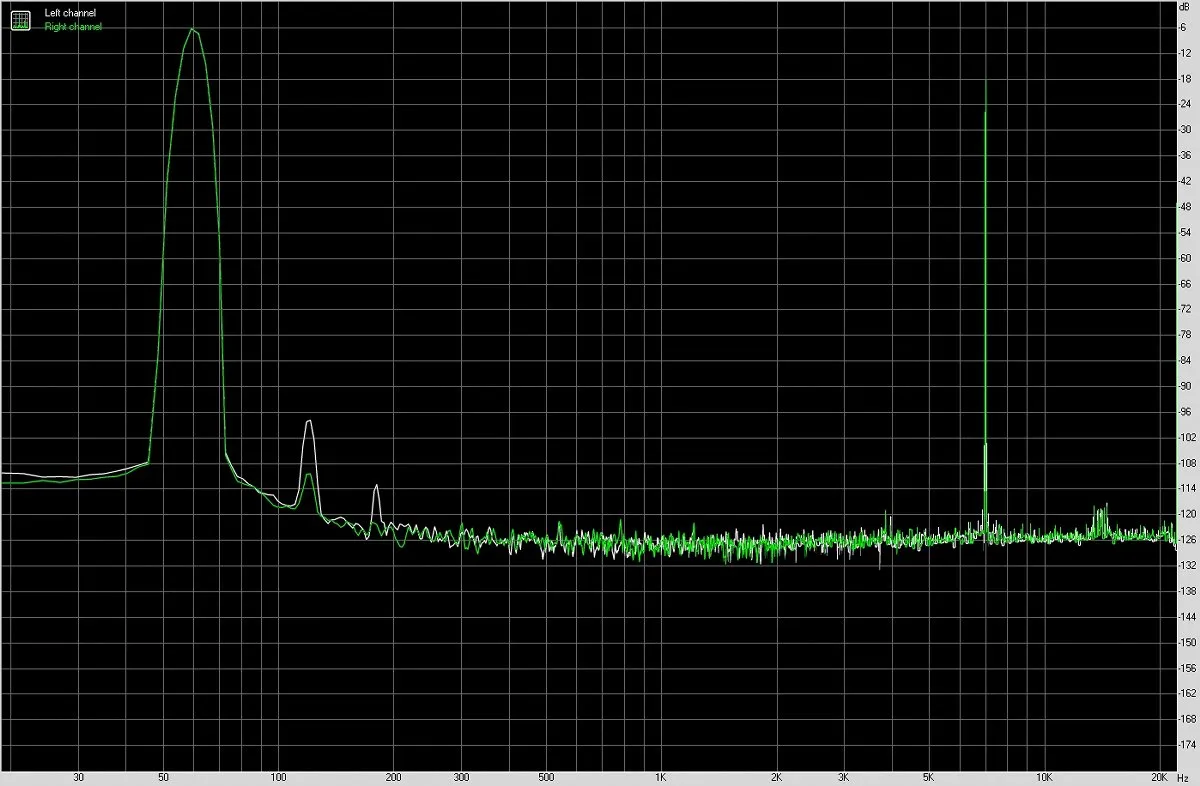Select the "Right channel" legend label

click(73, 27)
